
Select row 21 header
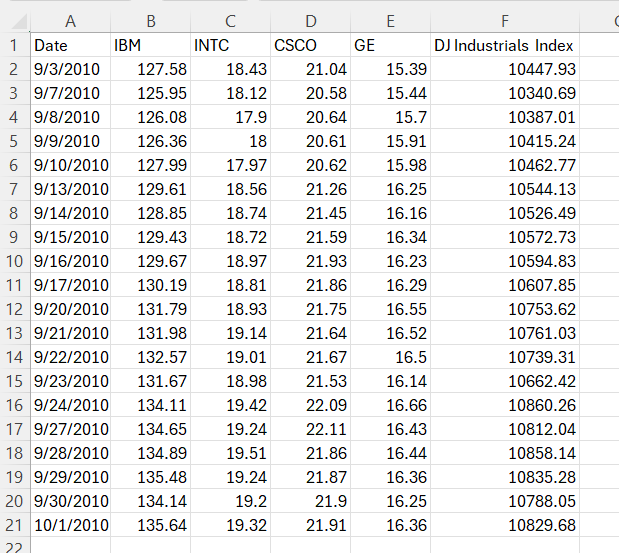pos(14,525)
